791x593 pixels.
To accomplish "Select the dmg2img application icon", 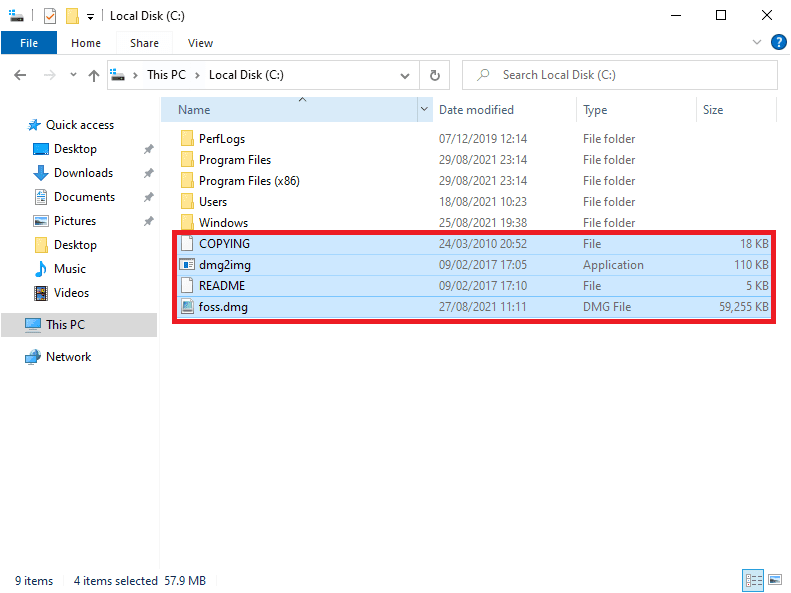I will click(x=187, y=265).
